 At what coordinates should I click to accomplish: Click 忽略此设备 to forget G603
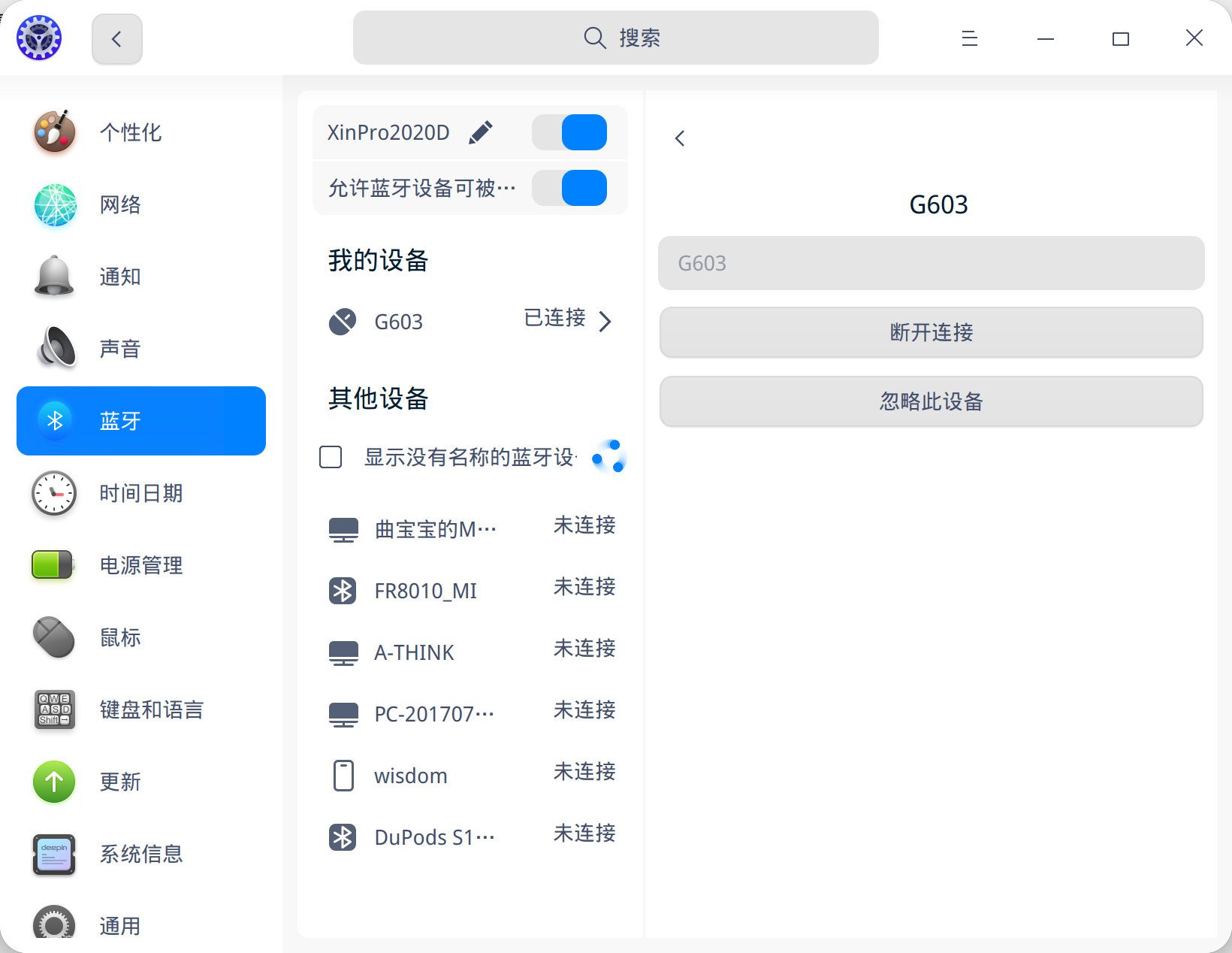(x=931, y=401)
